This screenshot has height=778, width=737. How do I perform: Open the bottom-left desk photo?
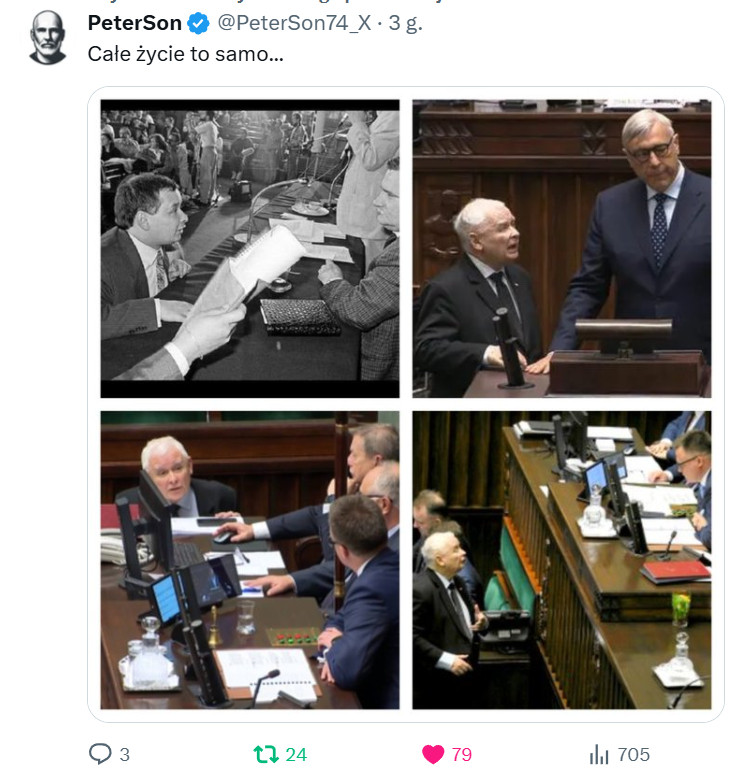250,560
